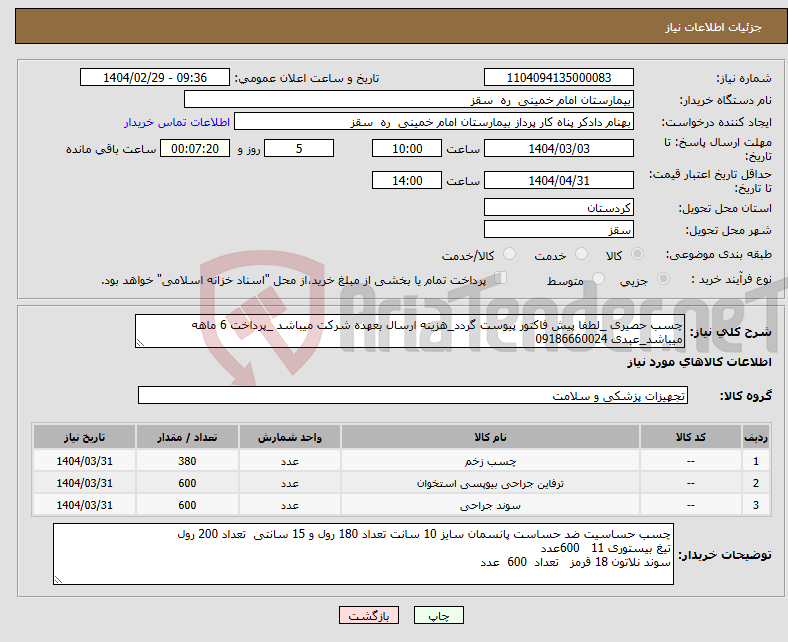
Task: Click the request creator name field
Action: (434, 122)
